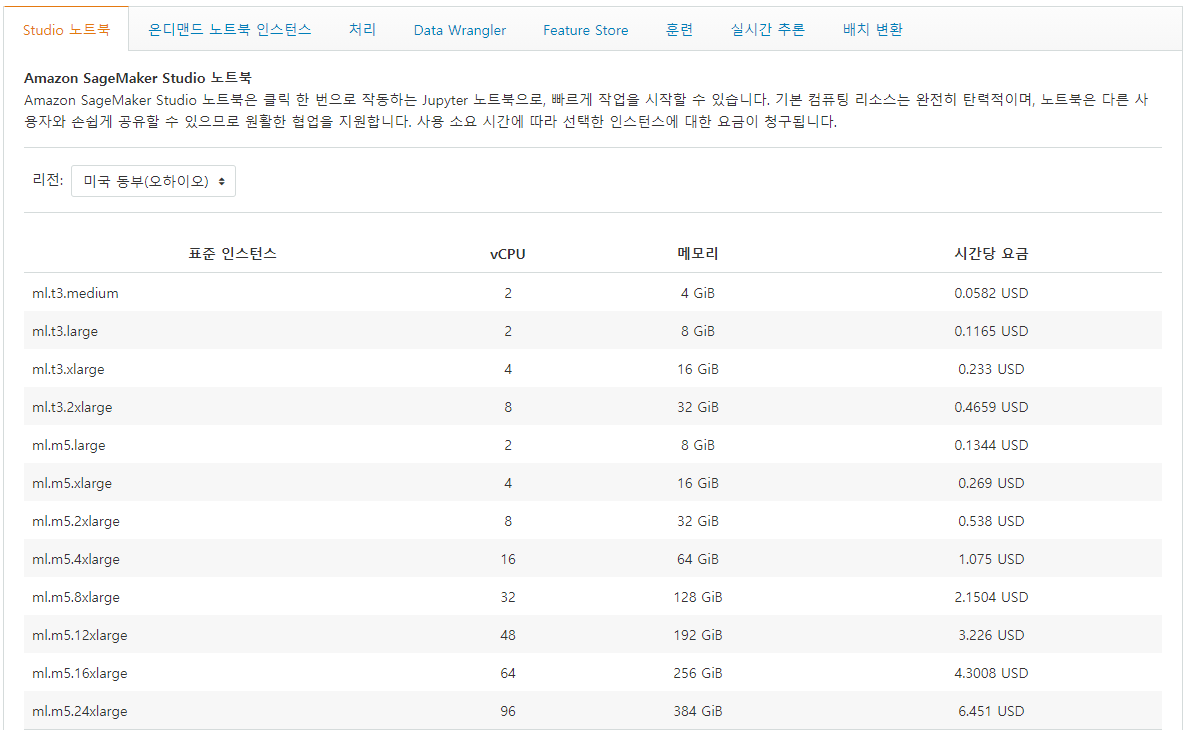Click the vCPU value 96
Viewport: 1189px width, 730px height.
pos(508,710)
